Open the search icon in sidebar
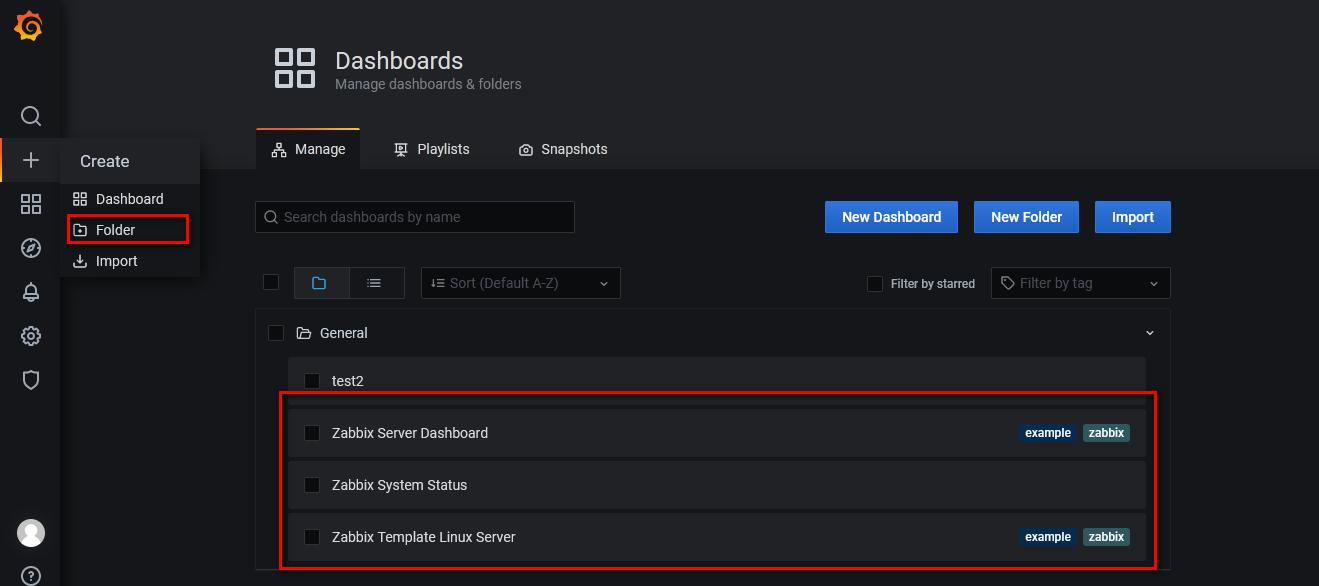This screenshot has height=586, width=1319. [x=31, y=116]
